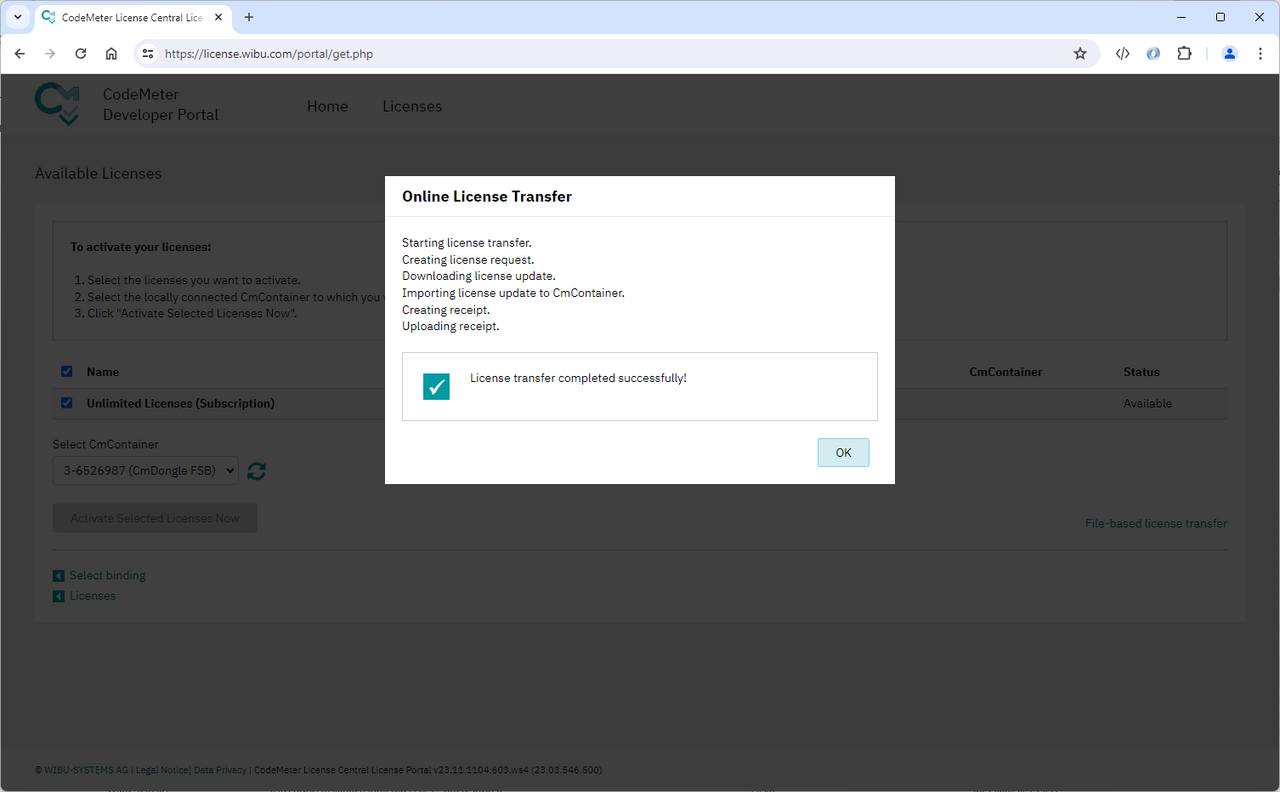This screenshot has height=792, width=1280.
Task: Click the Unlimited Licenses (Subscription) row name
Action: tap(181, 404)
